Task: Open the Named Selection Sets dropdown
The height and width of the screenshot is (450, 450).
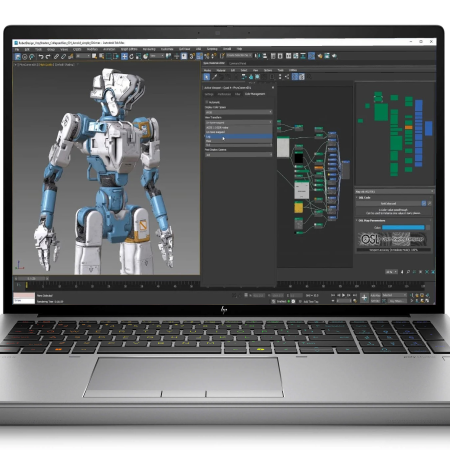Action: [239, 55]
